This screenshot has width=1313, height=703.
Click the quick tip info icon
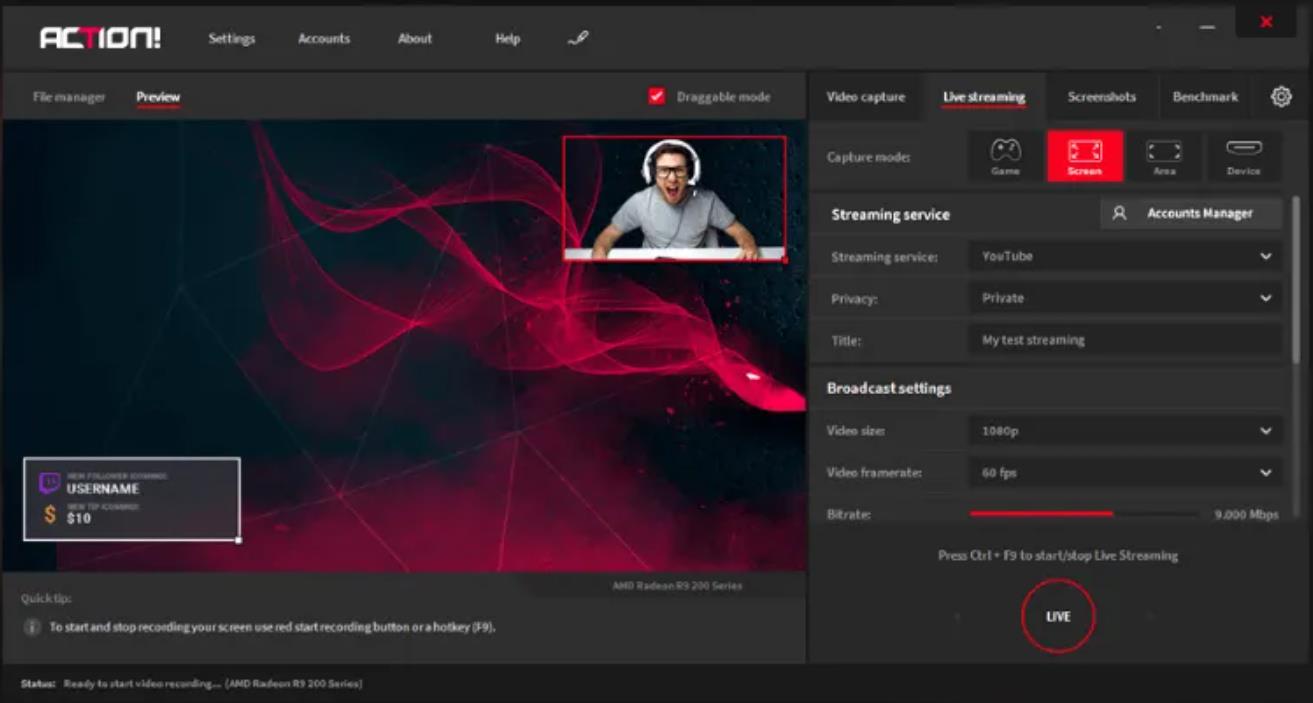point(31,628)
